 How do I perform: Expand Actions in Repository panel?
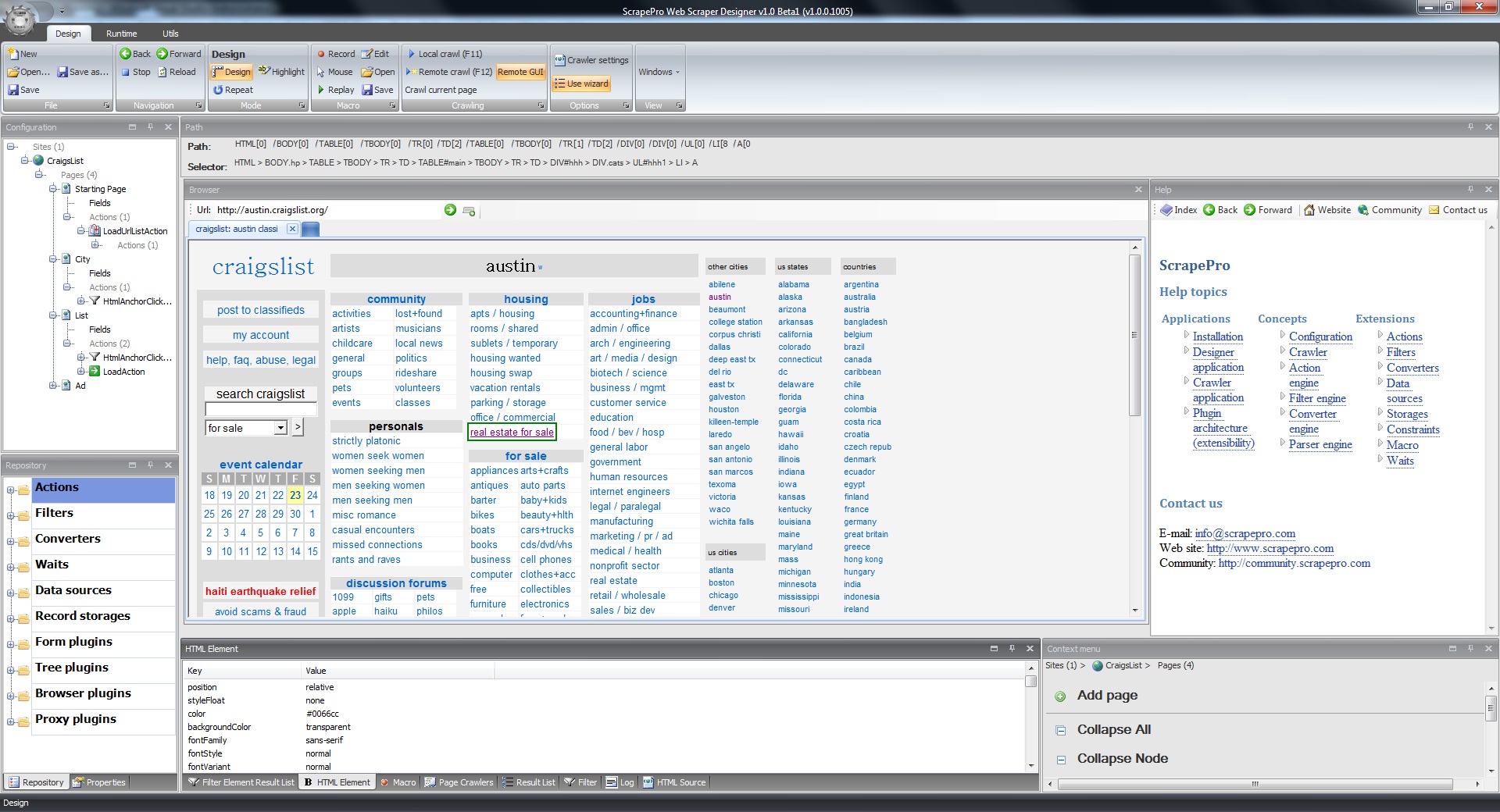10,490
